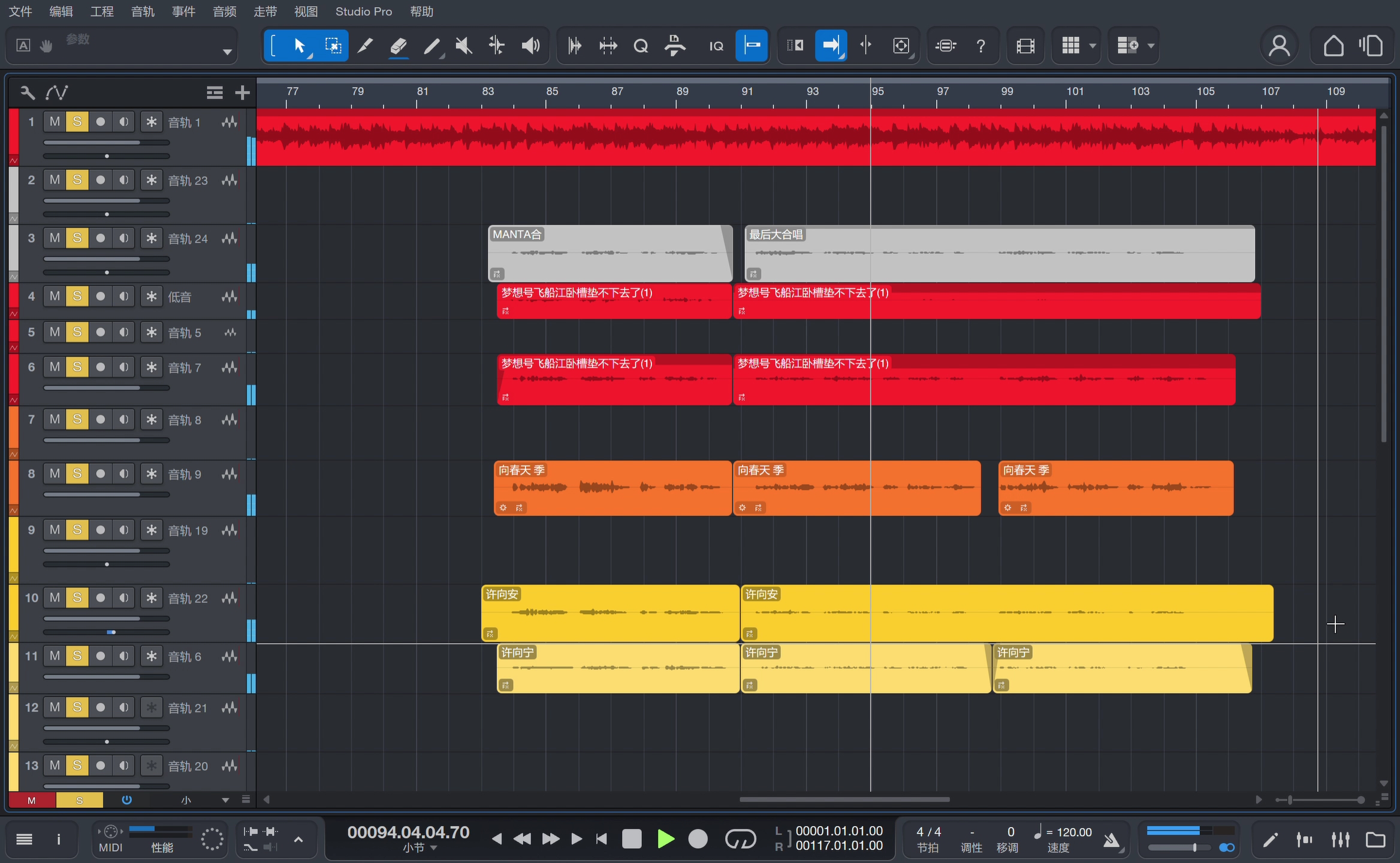Screen dimensions: 1400x863
Task: Click the horizontal arrangement scrollbar
Action: (844, 799)
